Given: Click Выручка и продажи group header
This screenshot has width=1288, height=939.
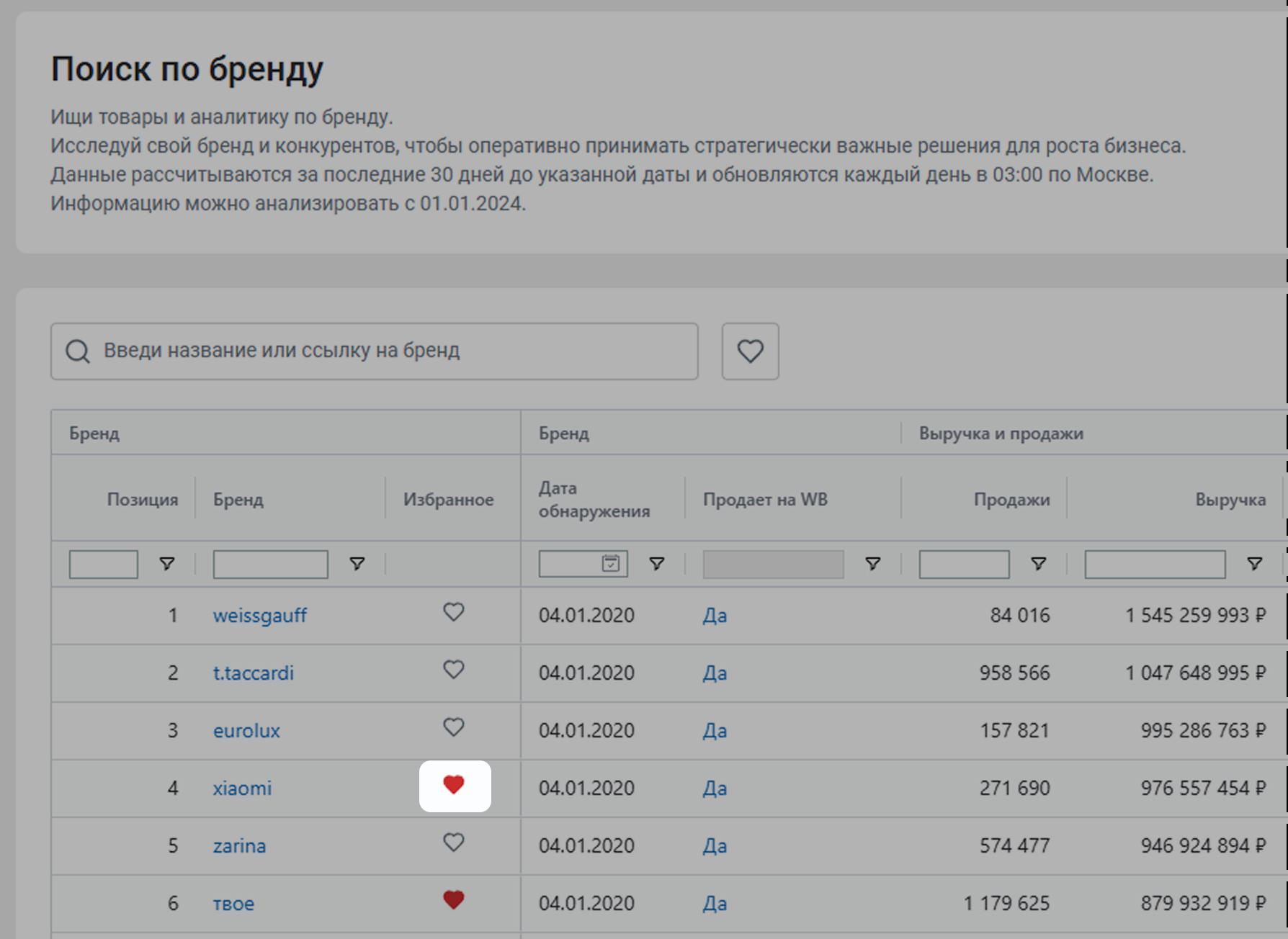Looking at the screenshot, I should tap(1001, 433).
